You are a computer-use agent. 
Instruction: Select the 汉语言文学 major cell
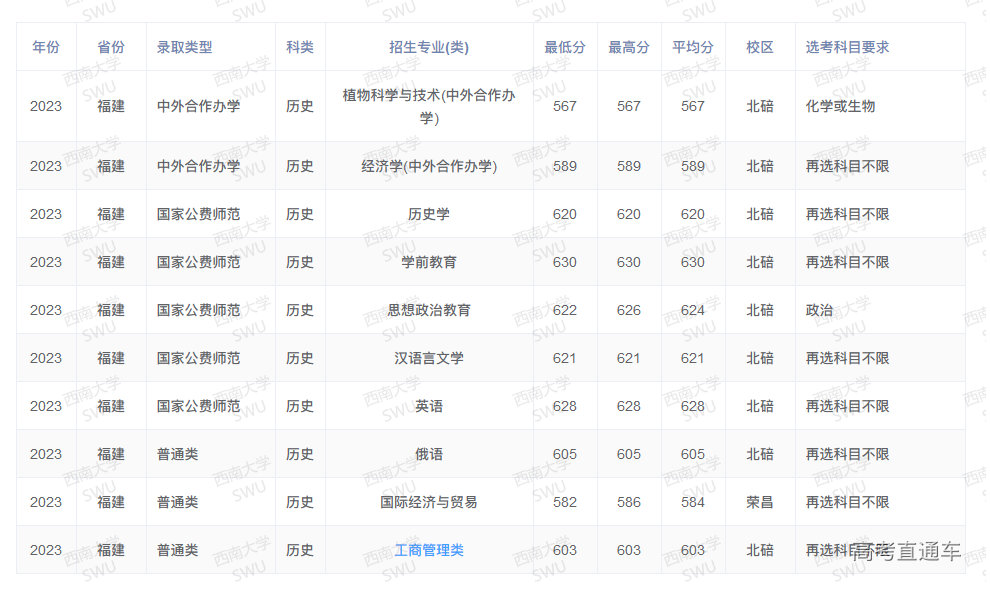[x=429, y=357]
